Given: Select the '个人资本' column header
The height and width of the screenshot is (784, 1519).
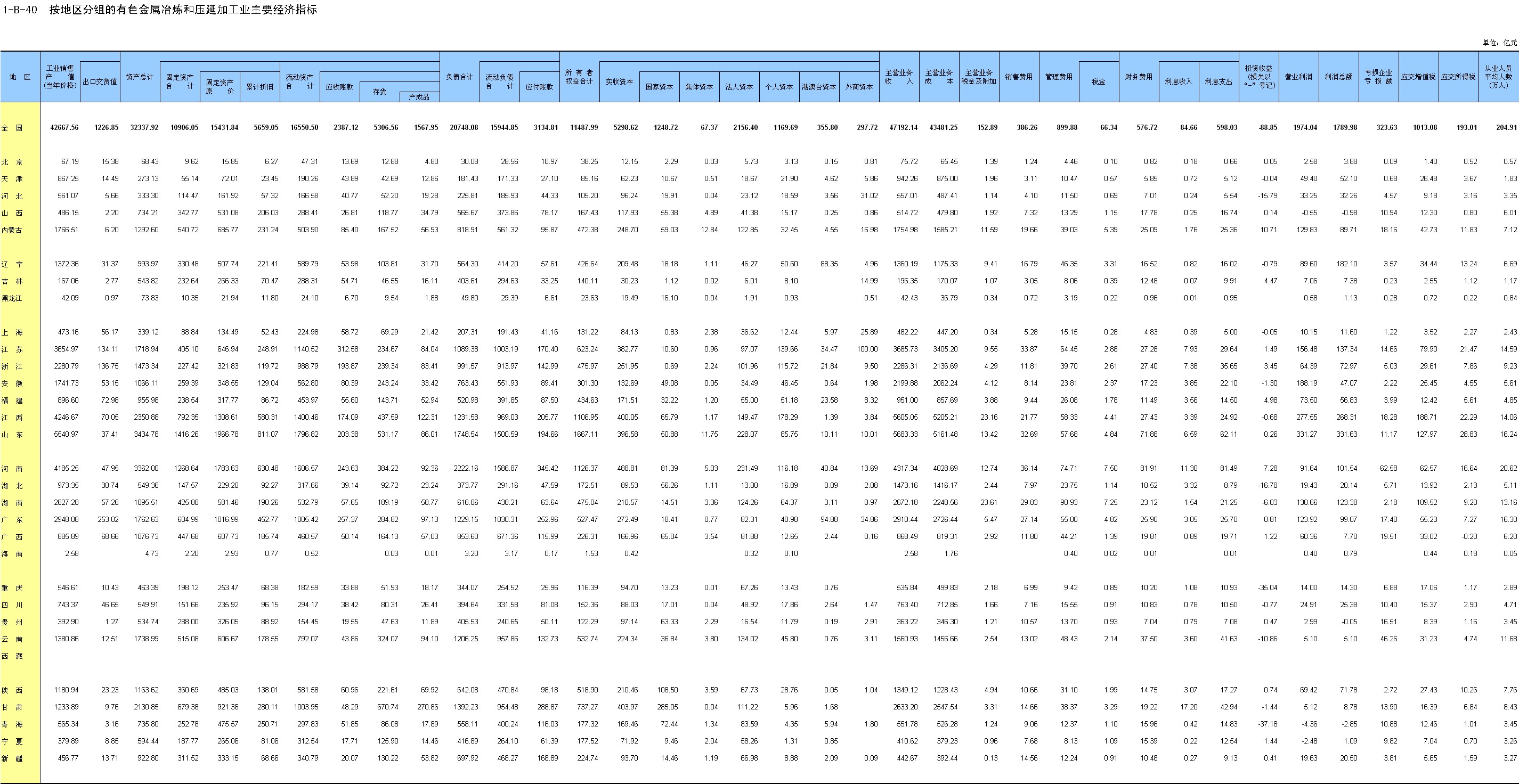Looking at the screenshot, I should [x=779, y=87].
